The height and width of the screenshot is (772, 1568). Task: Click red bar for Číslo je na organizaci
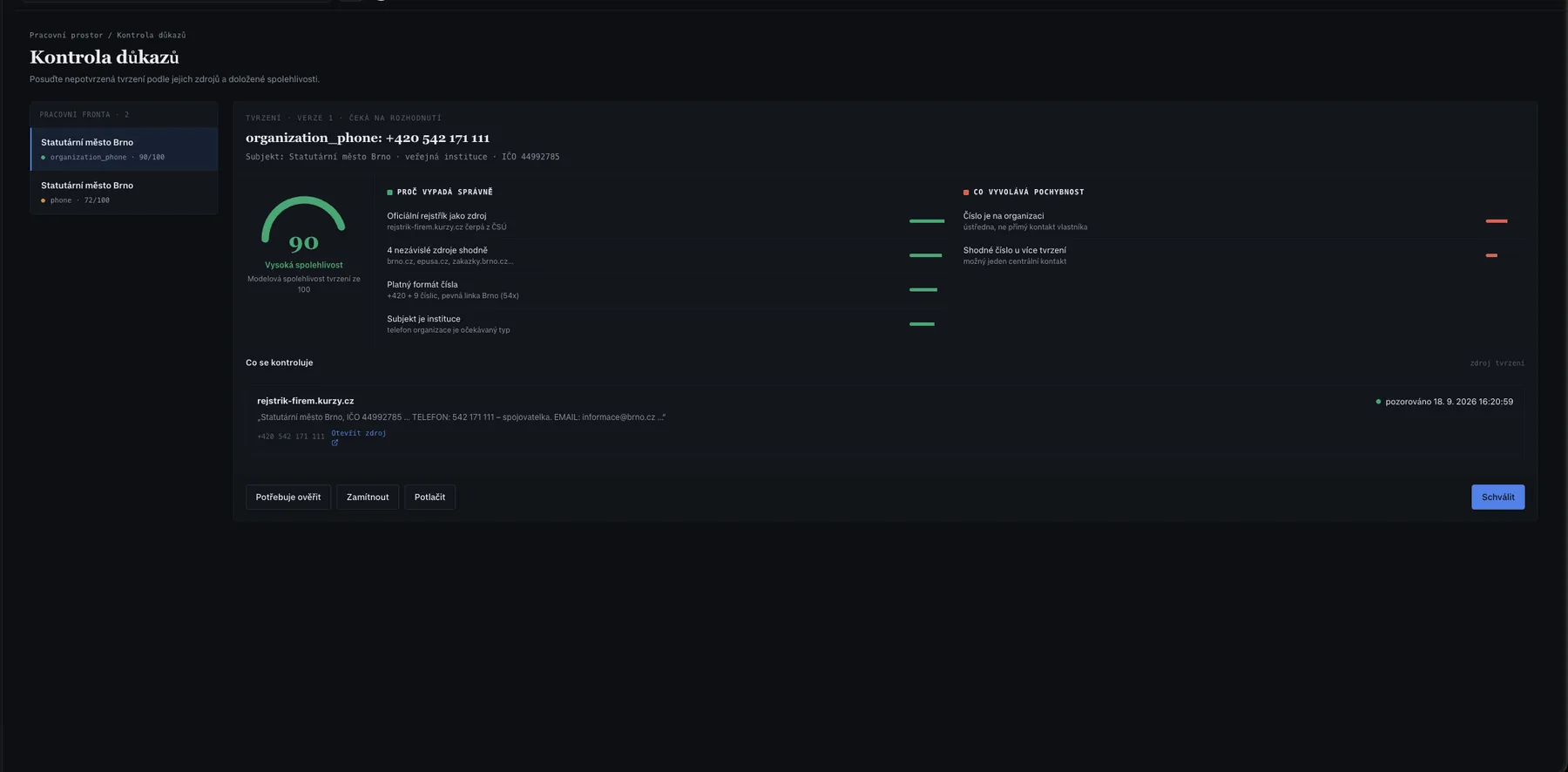1497,221
